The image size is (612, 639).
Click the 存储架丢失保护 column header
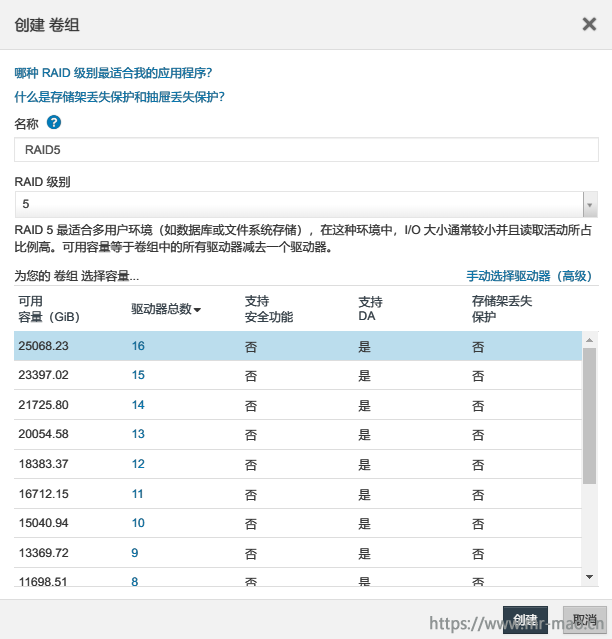[x=502, y=309]
